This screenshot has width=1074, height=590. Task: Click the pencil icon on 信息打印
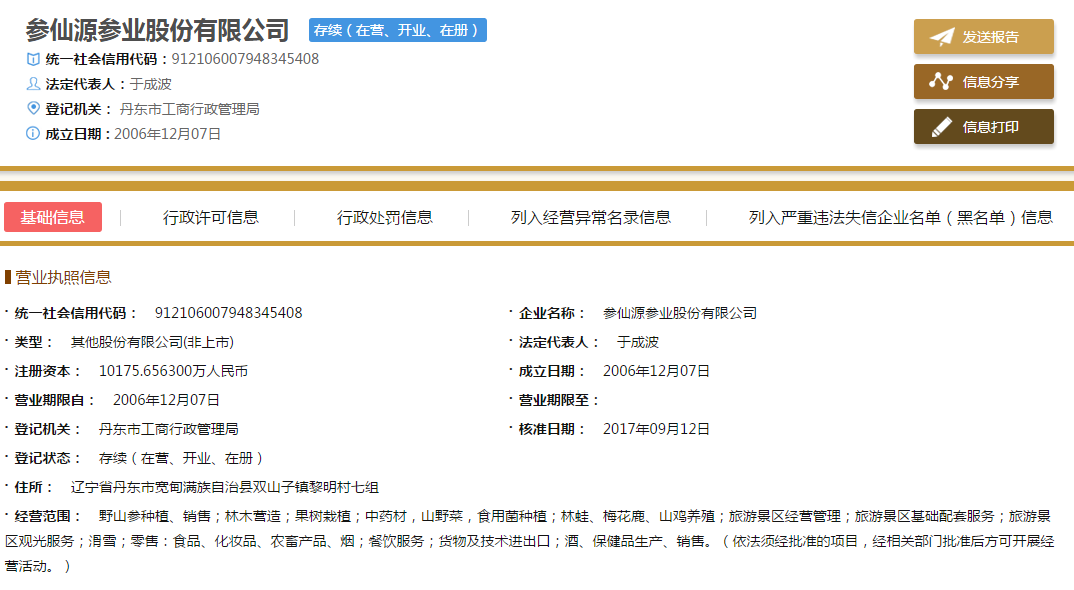click(941, 127)
